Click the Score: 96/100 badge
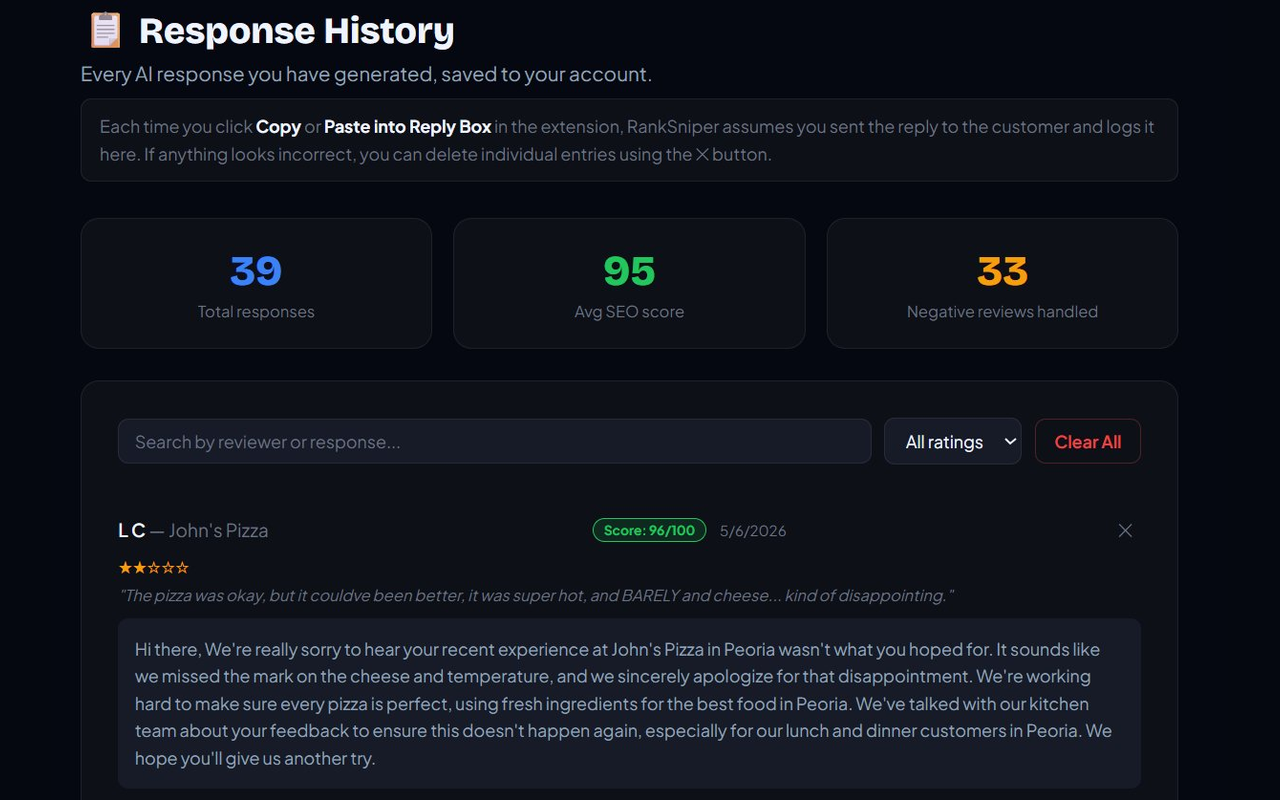Image resolution: width=1280 pixels, height=800 pixels. click(649, 530)
